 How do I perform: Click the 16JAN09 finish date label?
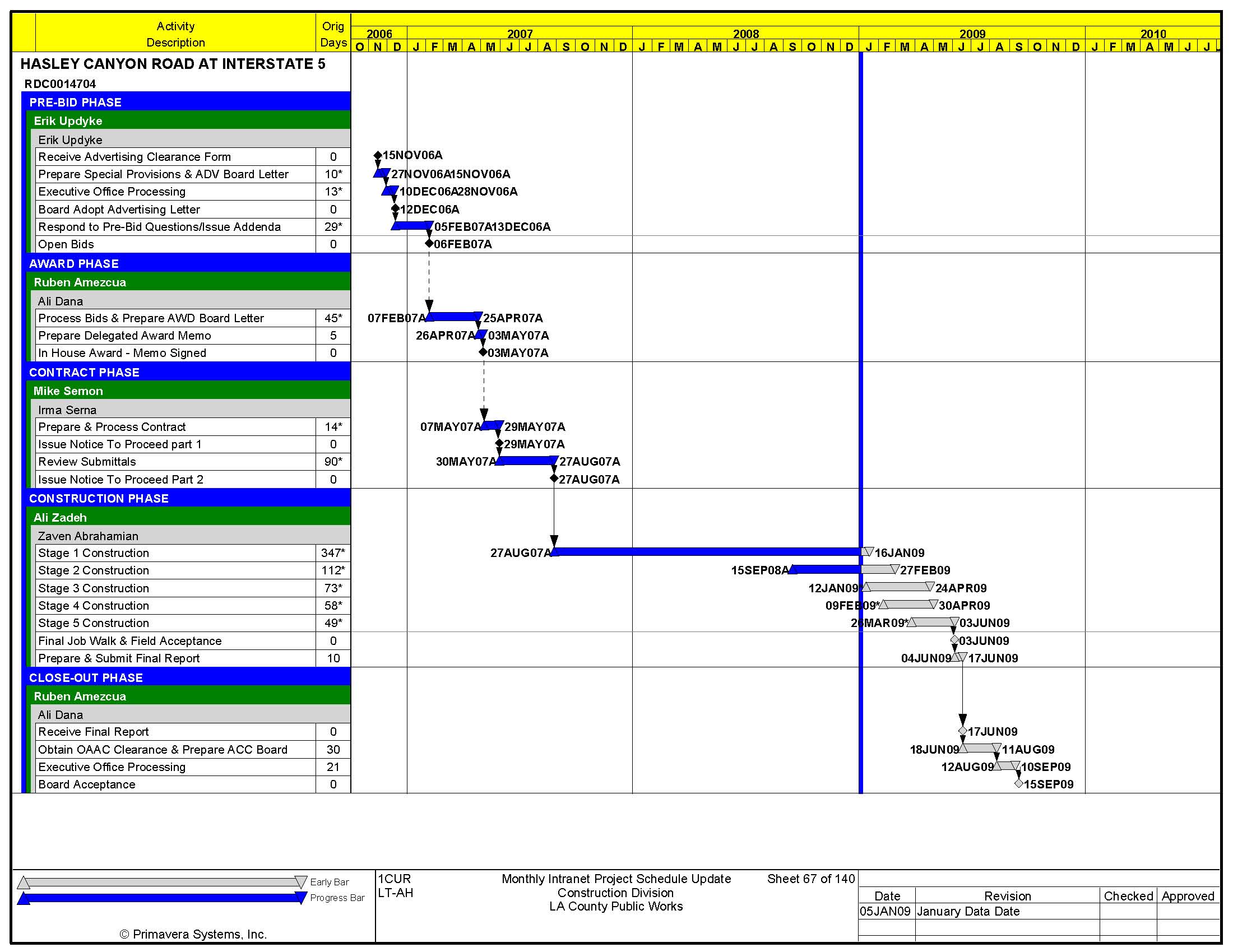coord(900,553)
